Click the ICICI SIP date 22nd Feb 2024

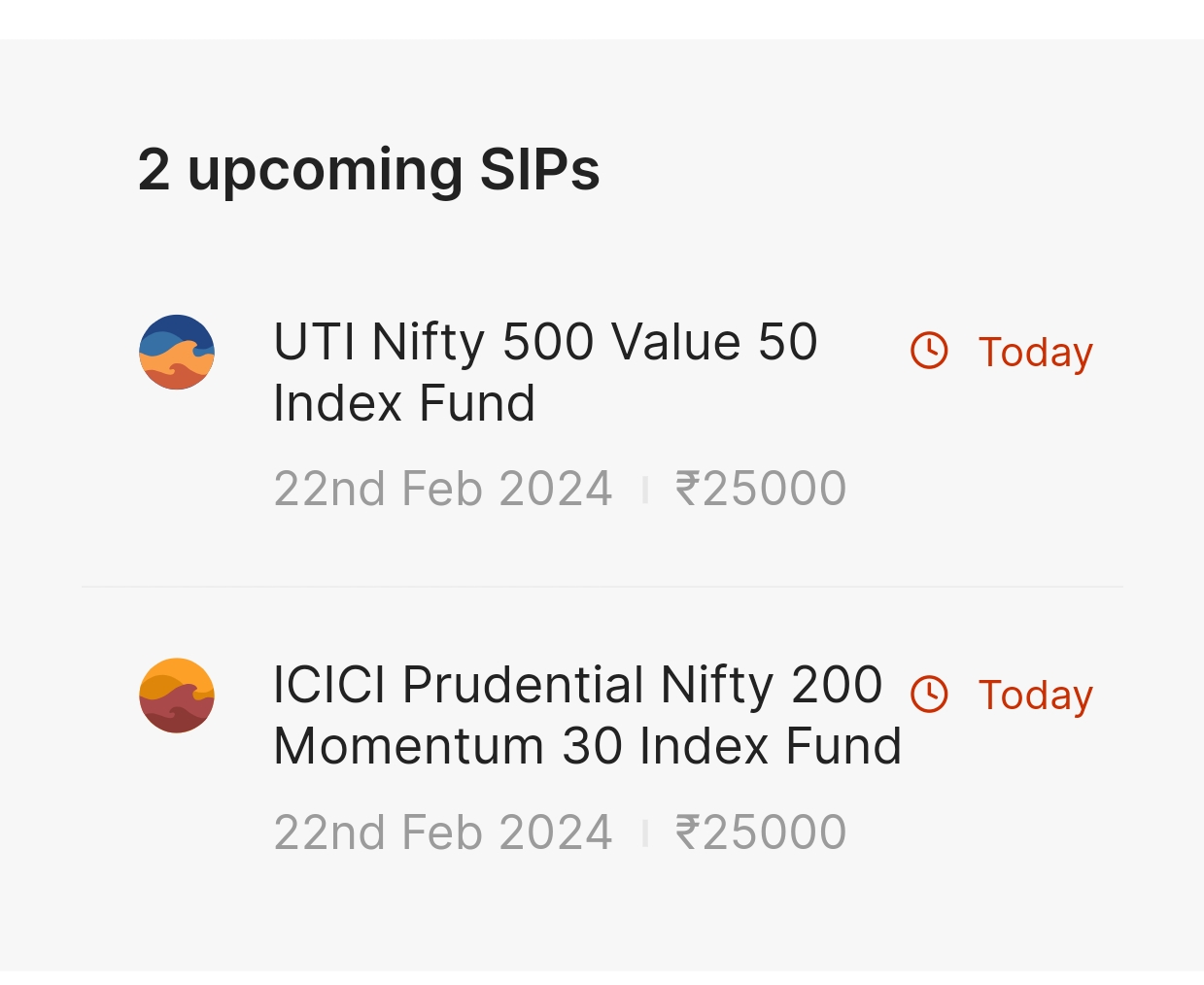[x=443, y=832]
